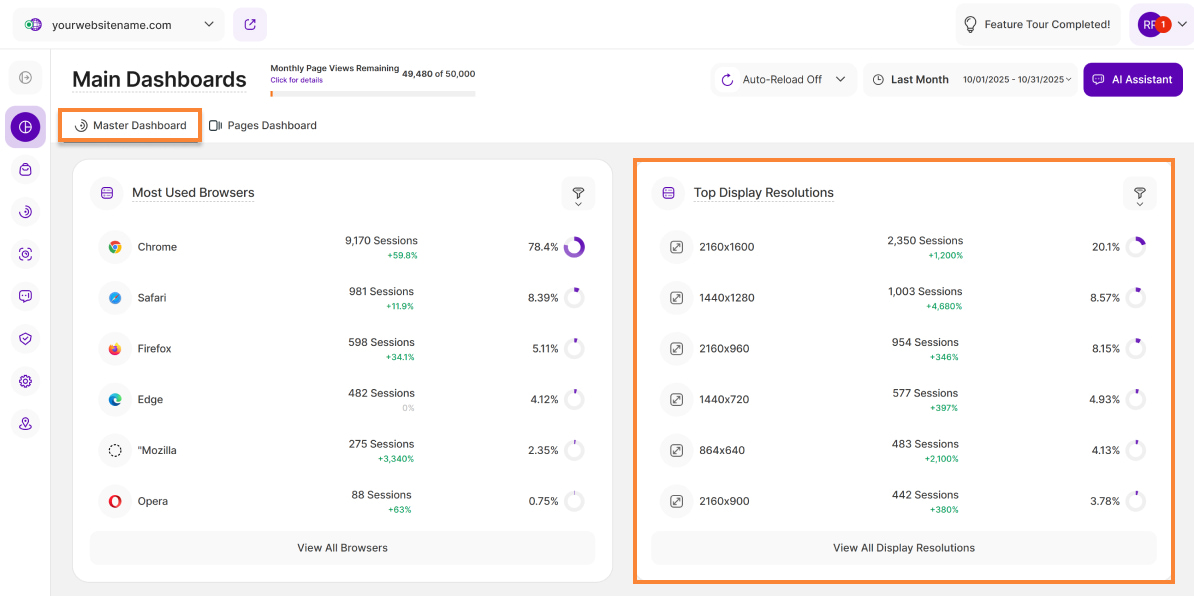Click the Chrome browser row
The height and width of the screenshot is (596, 1194).
pos(342,247)
